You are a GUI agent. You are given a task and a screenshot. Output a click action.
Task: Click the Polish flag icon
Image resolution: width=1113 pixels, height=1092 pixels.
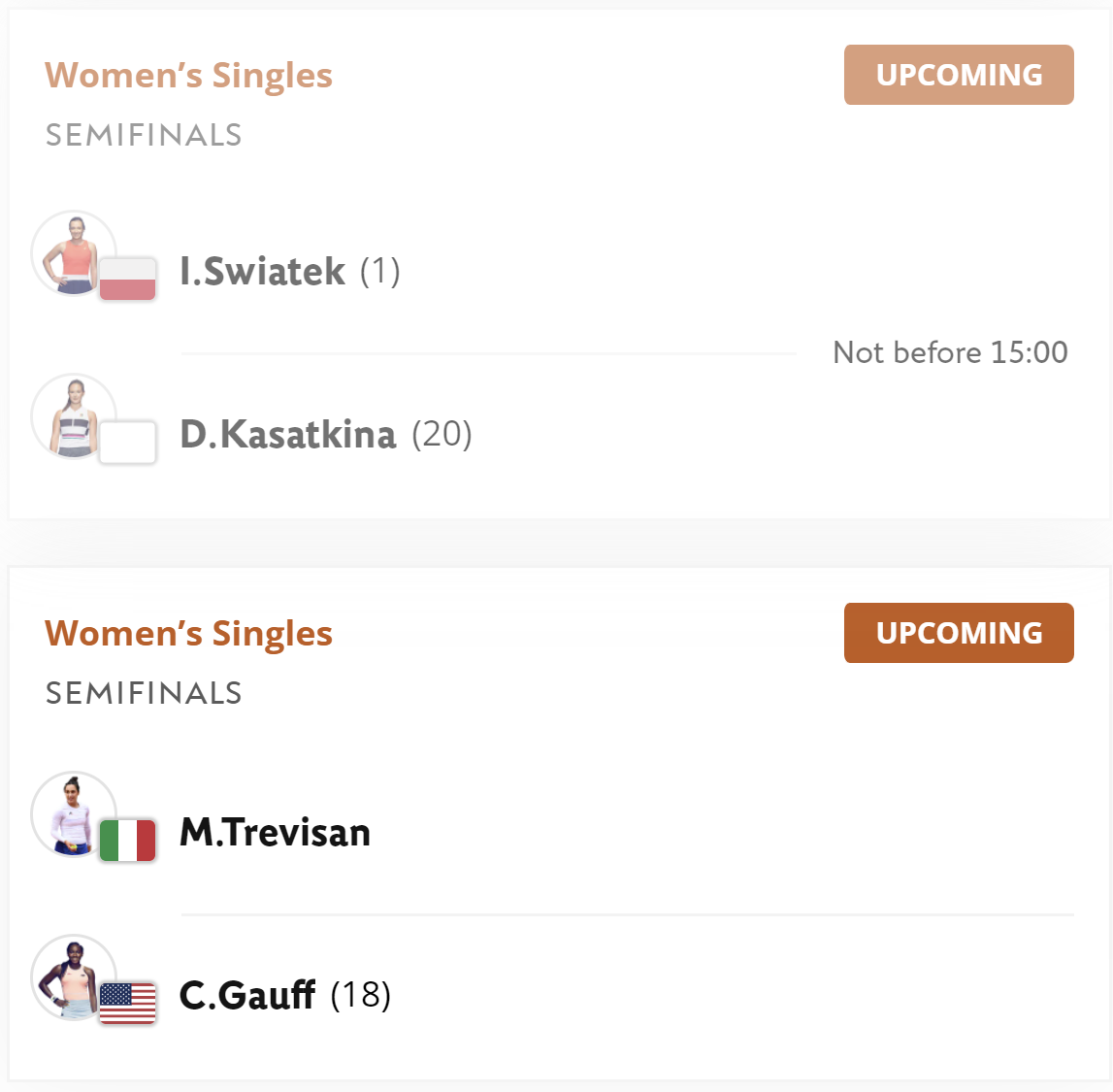pos(128,279)
